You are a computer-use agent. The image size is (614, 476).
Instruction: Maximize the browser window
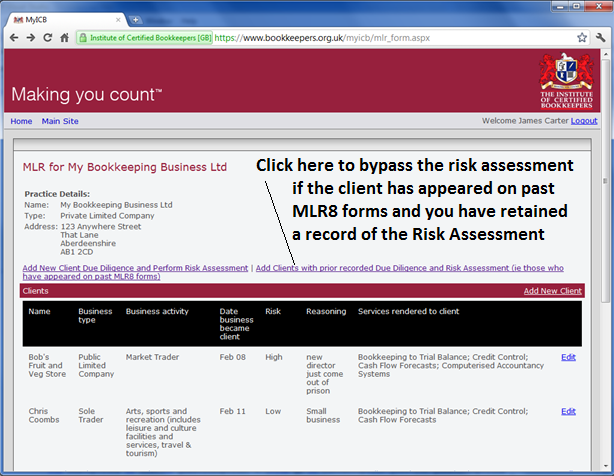[576, 6]
